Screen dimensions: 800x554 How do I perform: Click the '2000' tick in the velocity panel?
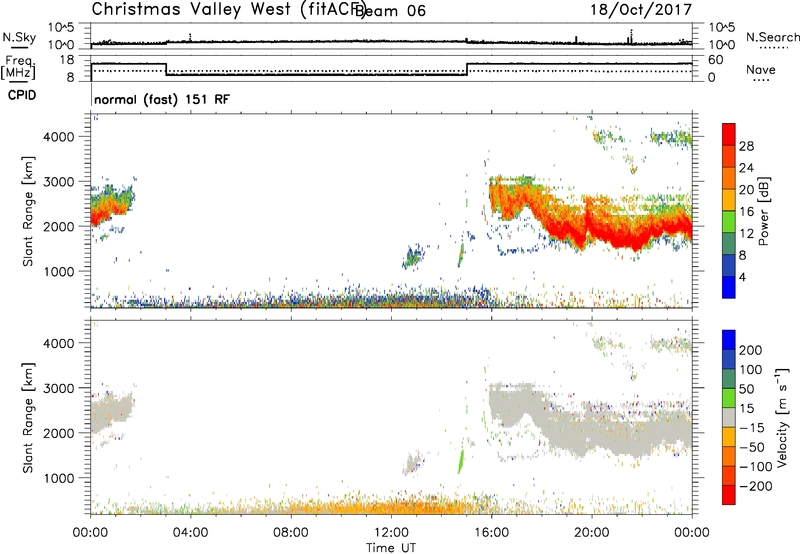(x=59, y=433)
